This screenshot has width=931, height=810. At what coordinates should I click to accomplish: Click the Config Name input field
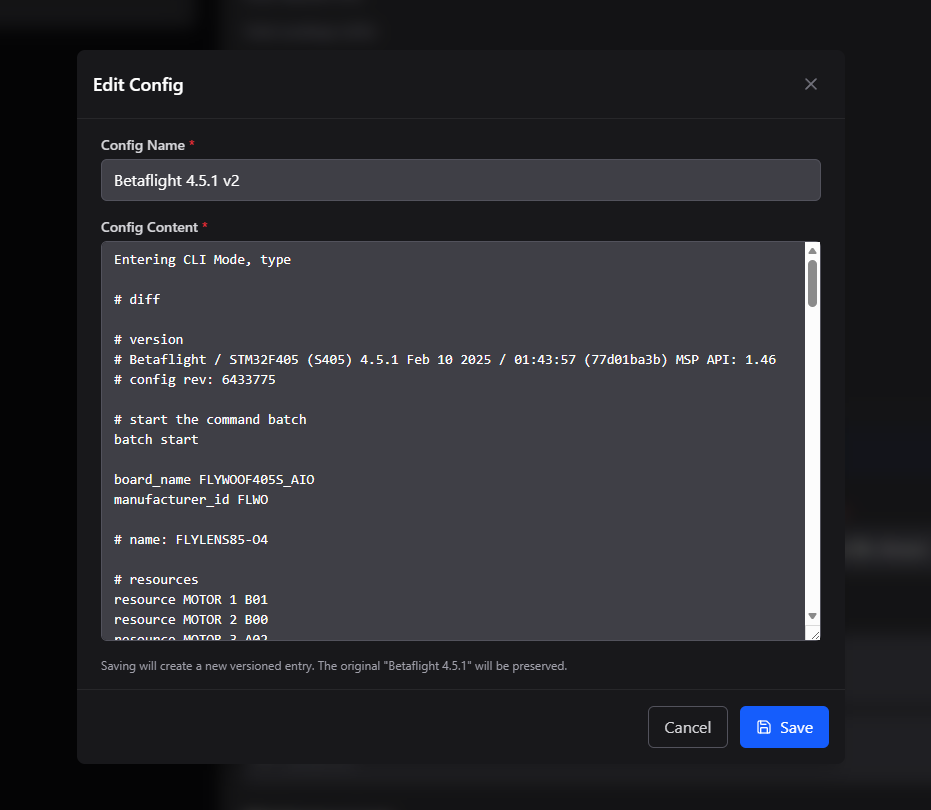click(461, 180)
